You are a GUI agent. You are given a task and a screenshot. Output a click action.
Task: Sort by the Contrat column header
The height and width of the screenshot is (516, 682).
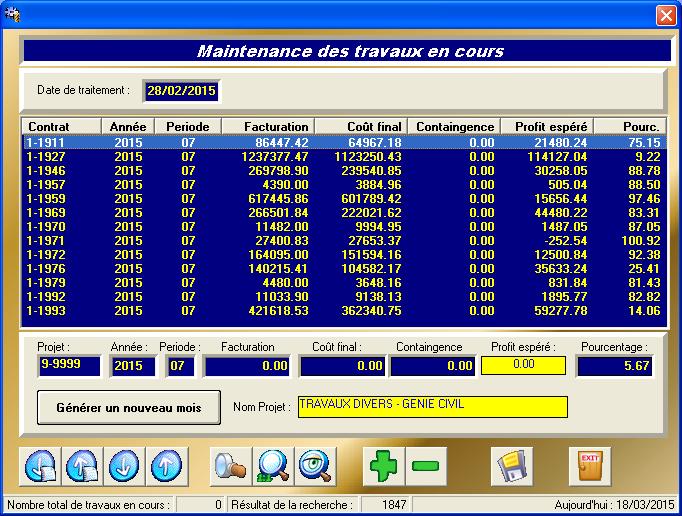61,127
